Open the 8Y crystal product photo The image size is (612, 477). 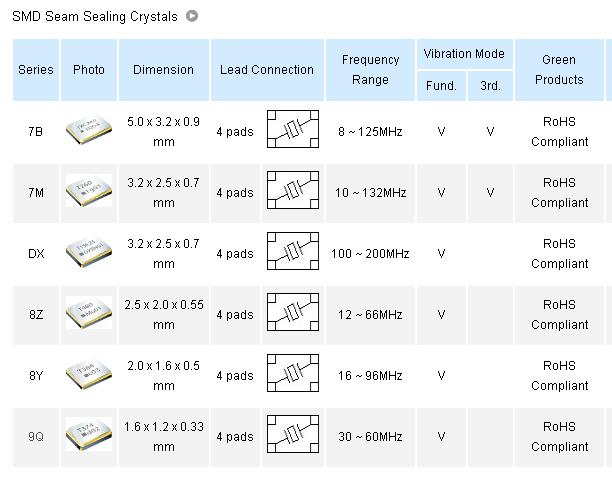[89, 375]
